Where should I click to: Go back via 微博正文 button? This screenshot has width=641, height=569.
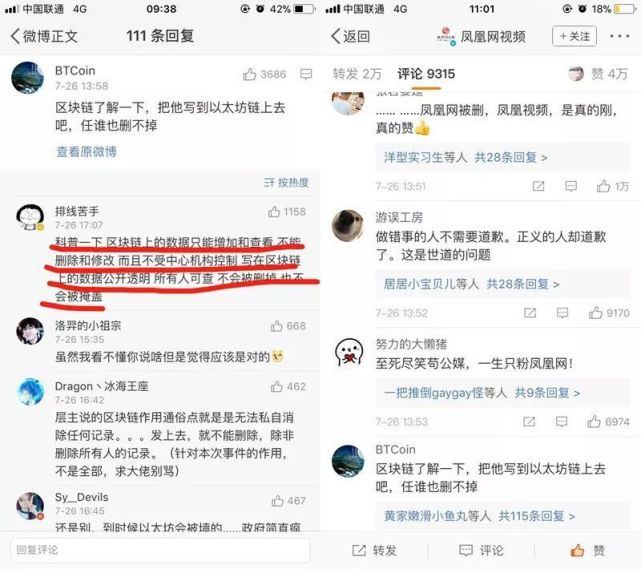pos(44,36)
